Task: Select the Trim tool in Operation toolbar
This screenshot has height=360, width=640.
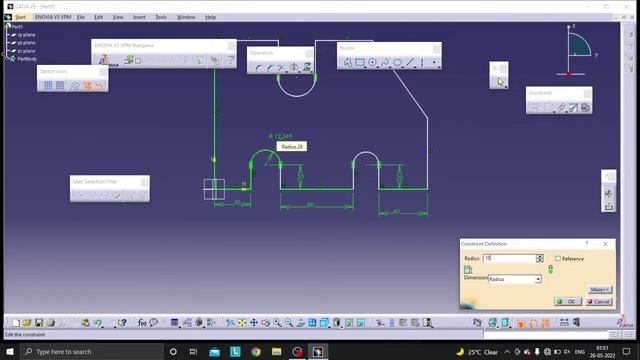Action: point(281,68)
